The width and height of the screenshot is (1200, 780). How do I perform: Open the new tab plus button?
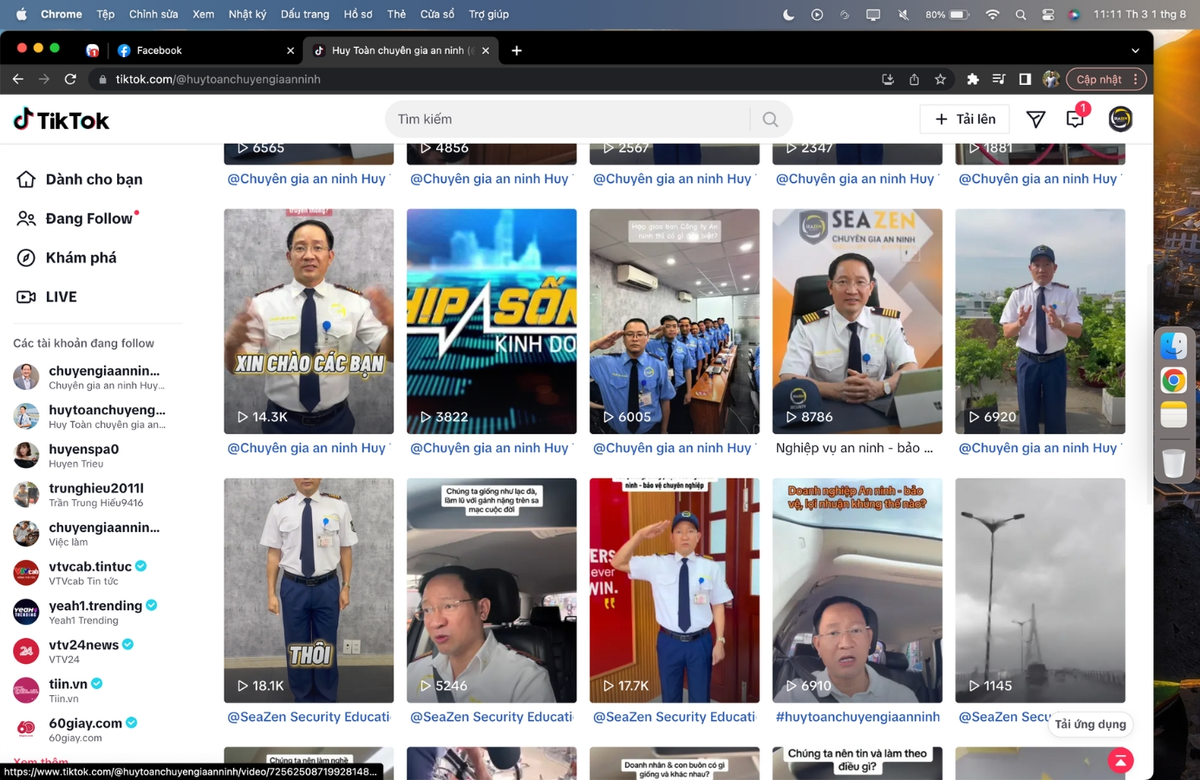click(x=516, y=50)
